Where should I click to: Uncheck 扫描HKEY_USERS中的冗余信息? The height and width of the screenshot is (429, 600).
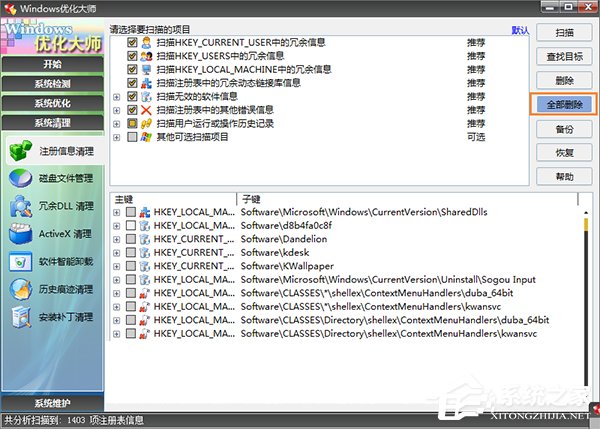[x=132, y=56]
